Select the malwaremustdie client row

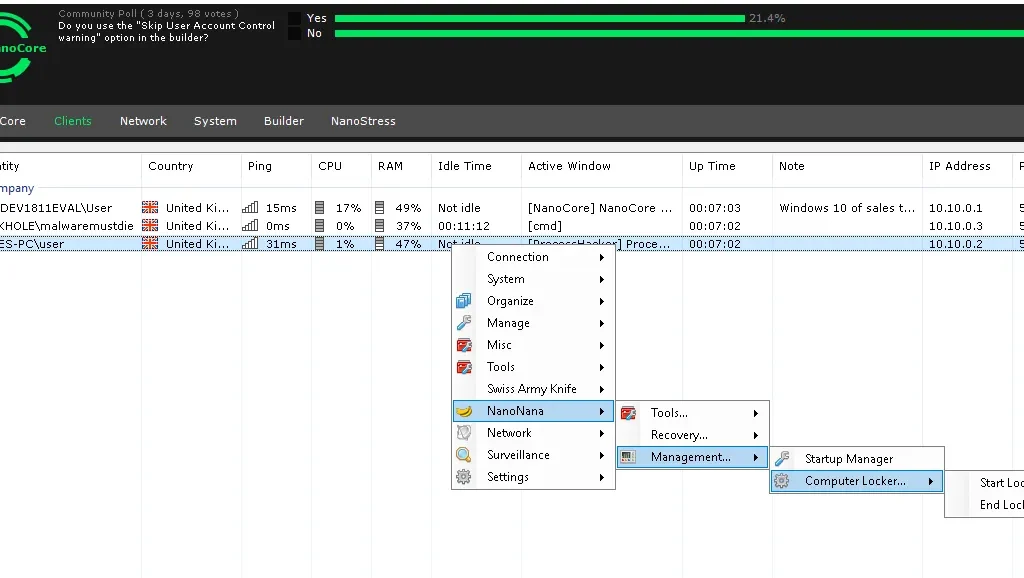tap(512, 225)
